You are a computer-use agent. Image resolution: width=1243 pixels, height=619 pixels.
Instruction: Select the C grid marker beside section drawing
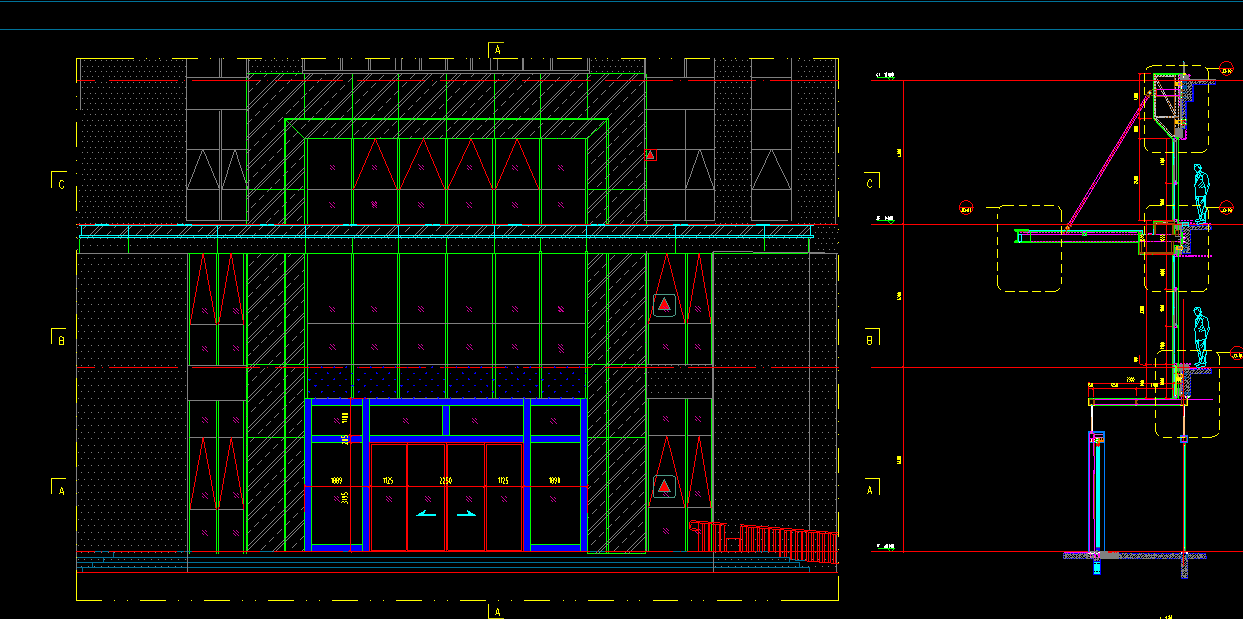click(872, 181)
